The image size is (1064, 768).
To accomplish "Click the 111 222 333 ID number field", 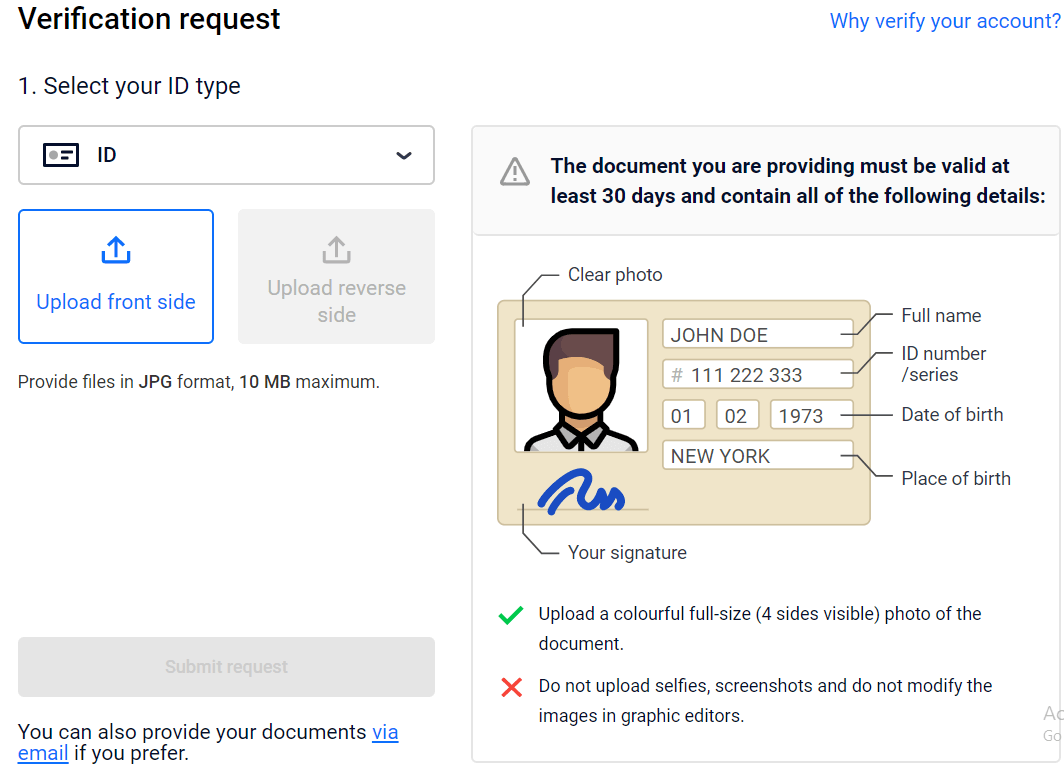I will [758, 375].
